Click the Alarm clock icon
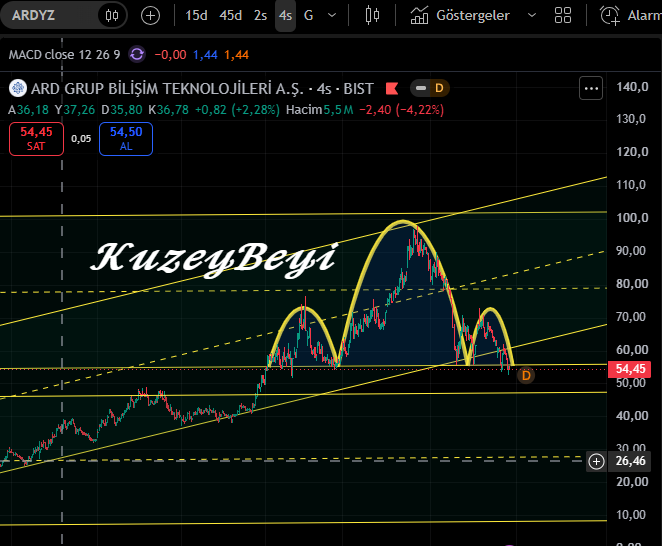Viewport: 662px width, 546px height. coord(610,16)
